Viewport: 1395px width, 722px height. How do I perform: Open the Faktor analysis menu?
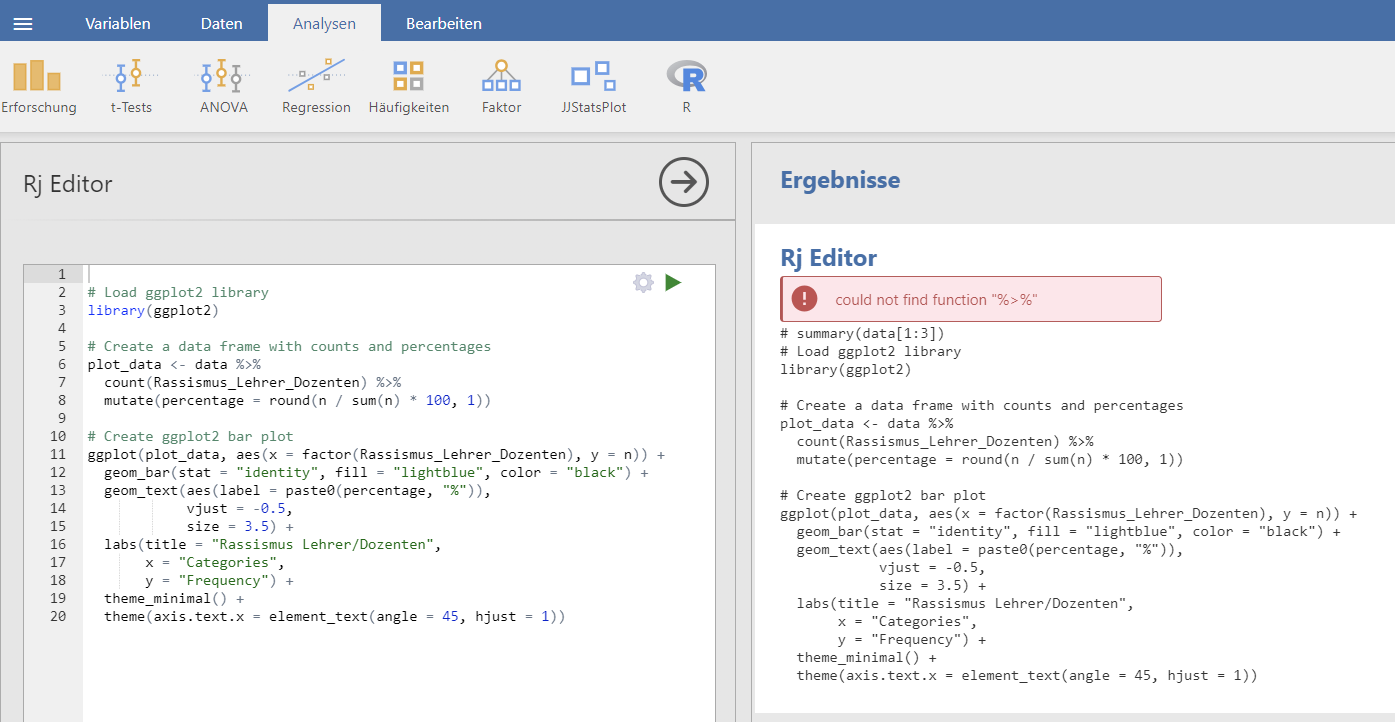click(x=501, y=87)
